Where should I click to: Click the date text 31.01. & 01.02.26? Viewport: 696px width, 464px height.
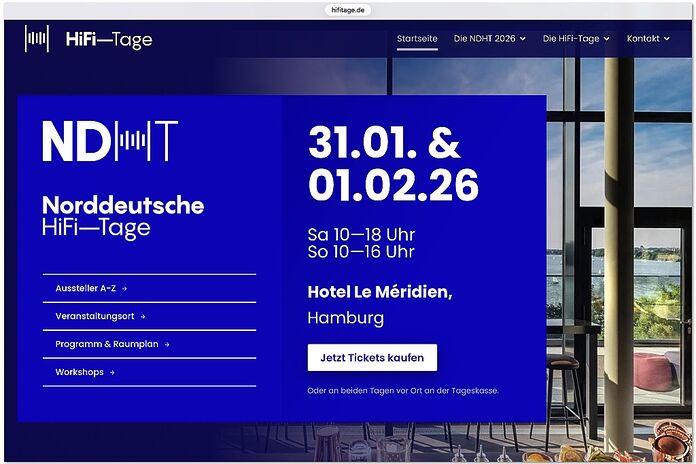click(393, 163)
